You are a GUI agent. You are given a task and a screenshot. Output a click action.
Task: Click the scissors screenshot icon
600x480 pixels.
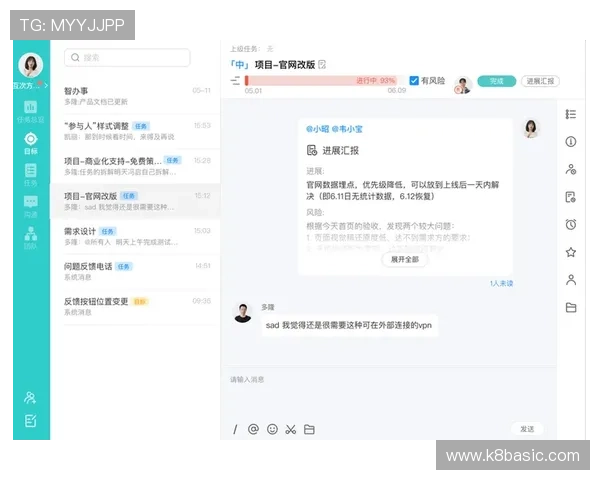(291, 429)
